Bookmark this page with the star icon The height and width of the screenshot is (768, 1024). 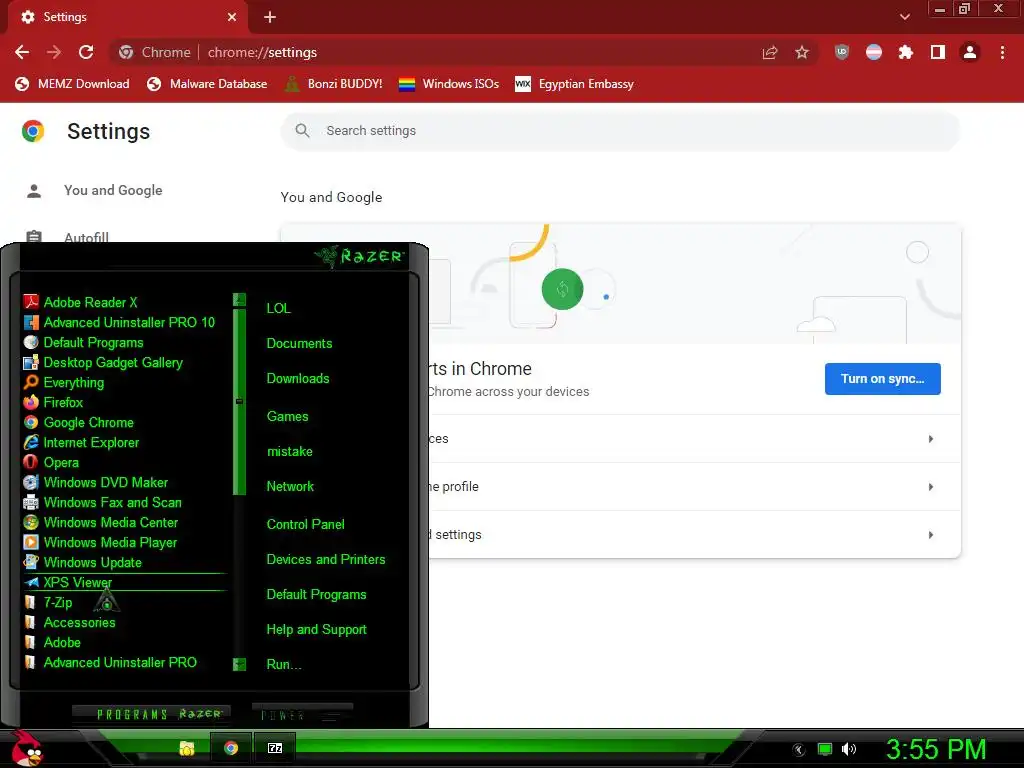[x=802, y=52]
